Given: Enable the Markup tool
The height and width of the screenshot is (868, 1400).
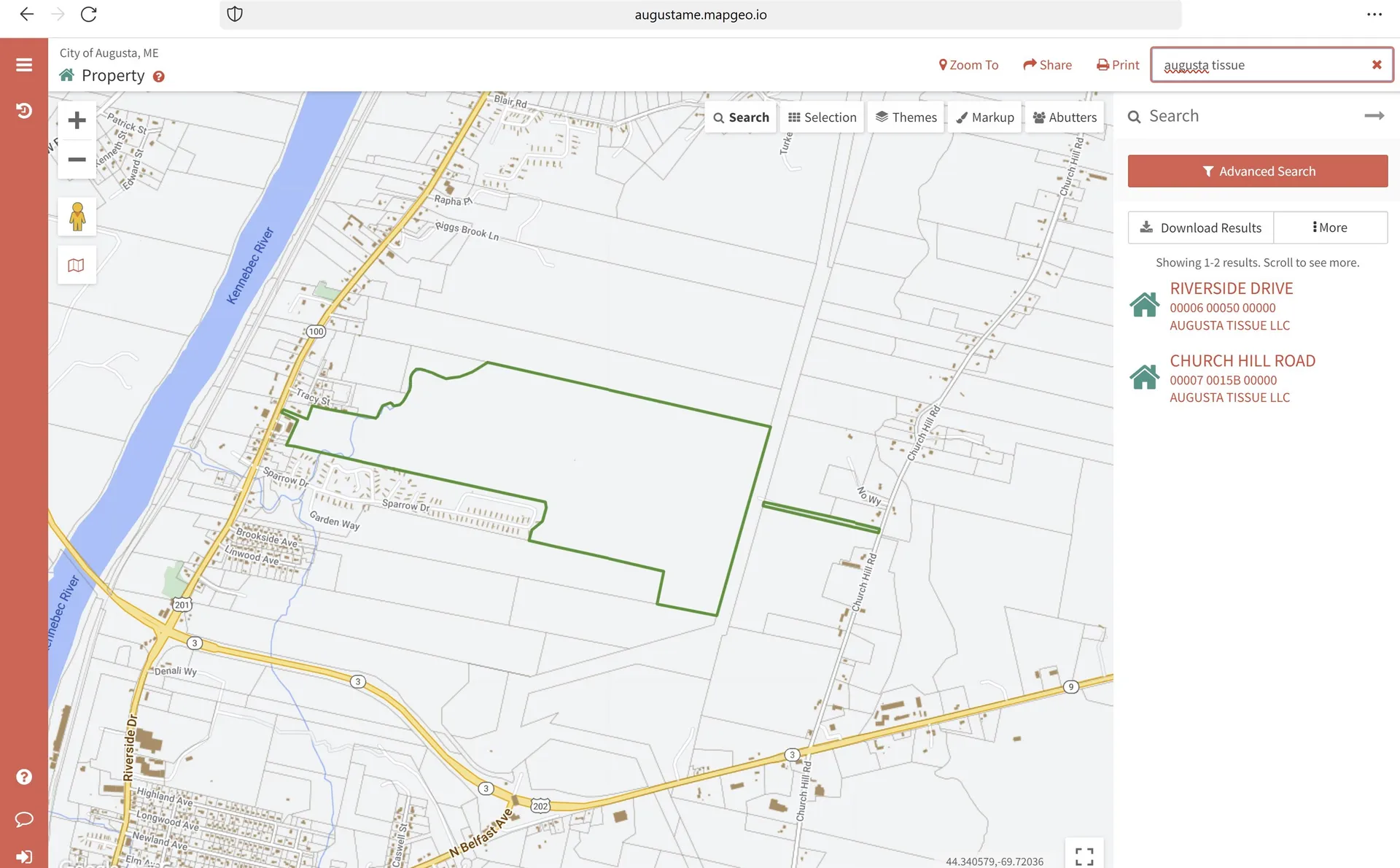Looking at the screenshot, I should (985, 117).
